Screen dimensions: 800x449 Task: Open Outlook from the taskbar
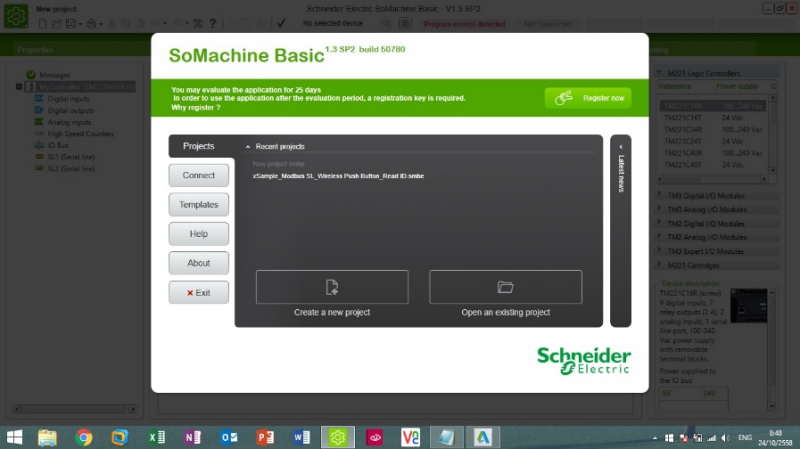click(229, 437)
